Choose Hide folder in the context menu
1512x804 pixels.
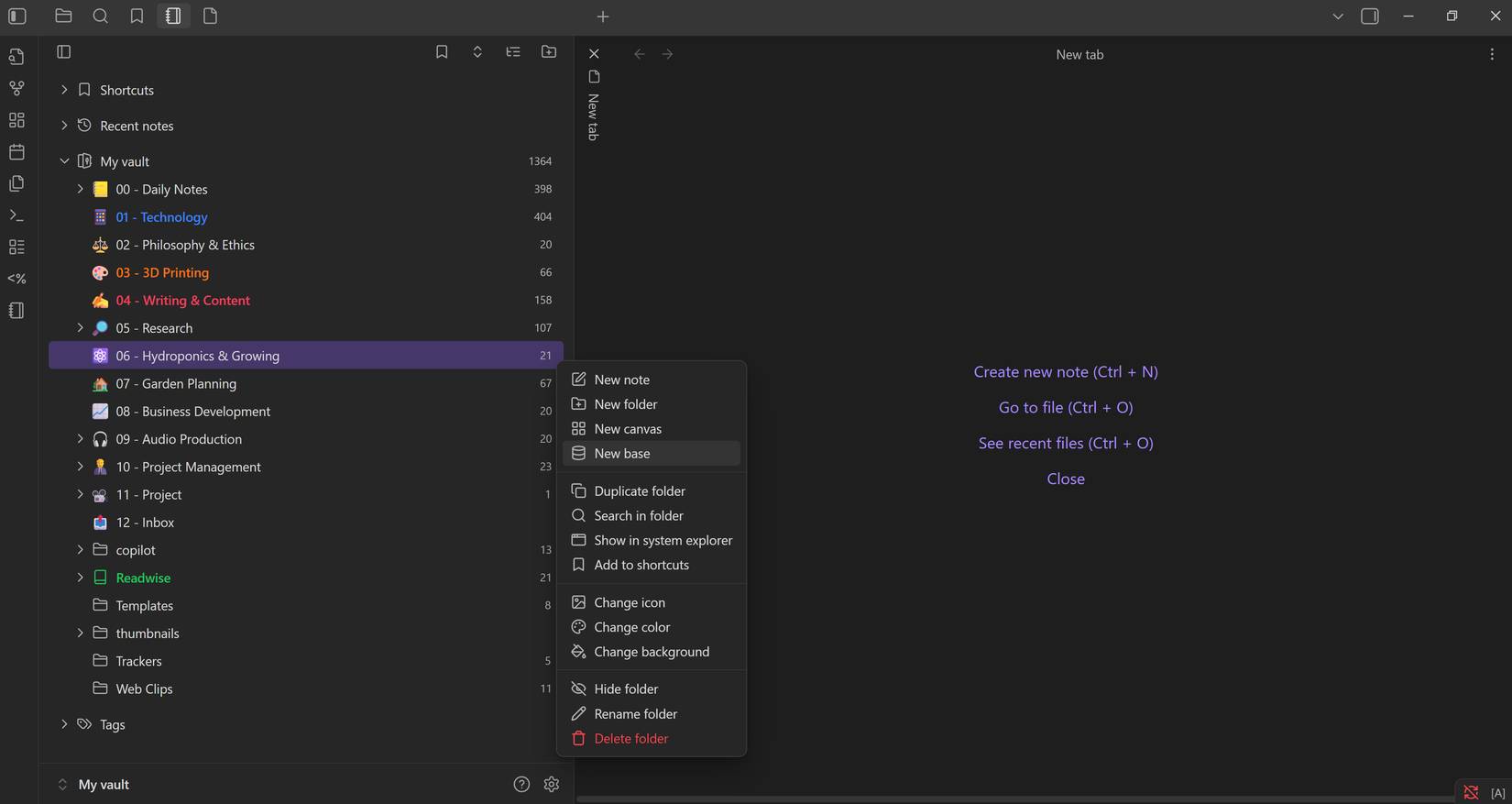tap(626, 689)
